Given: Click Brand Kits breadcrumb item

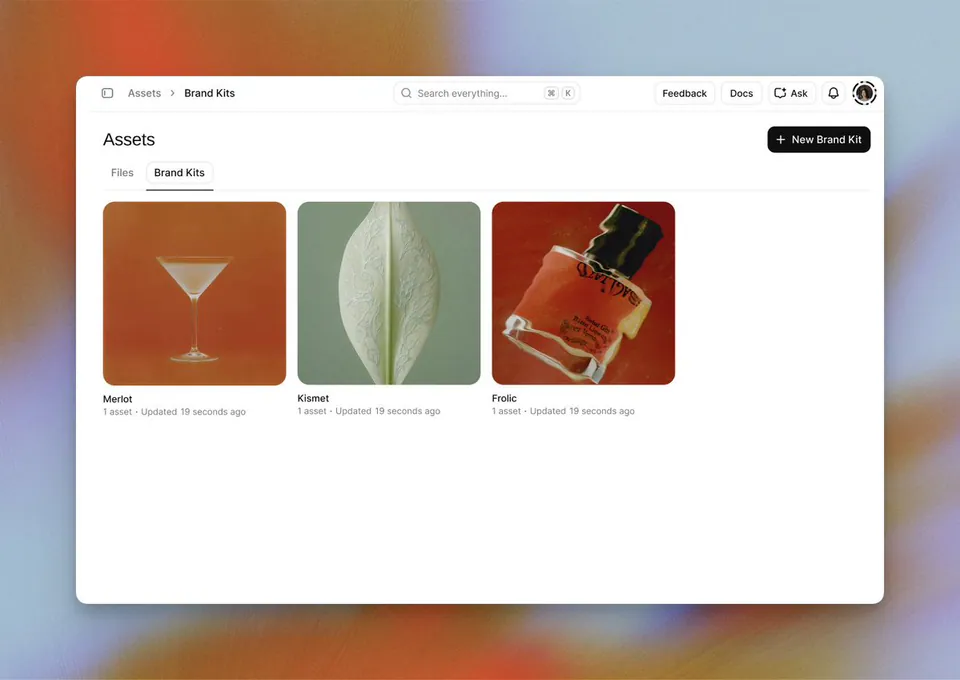Looking at the screenshot, I should (x=209, y=93).
